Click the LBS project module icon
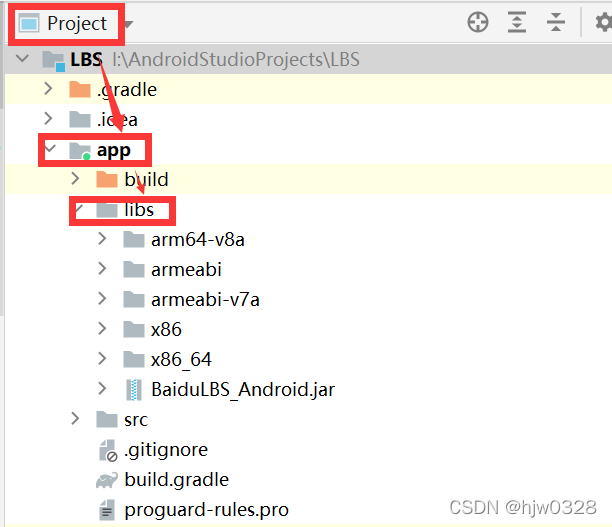This screenshot has height=527, width=612. pyautogui.click(x=53, y=61)
